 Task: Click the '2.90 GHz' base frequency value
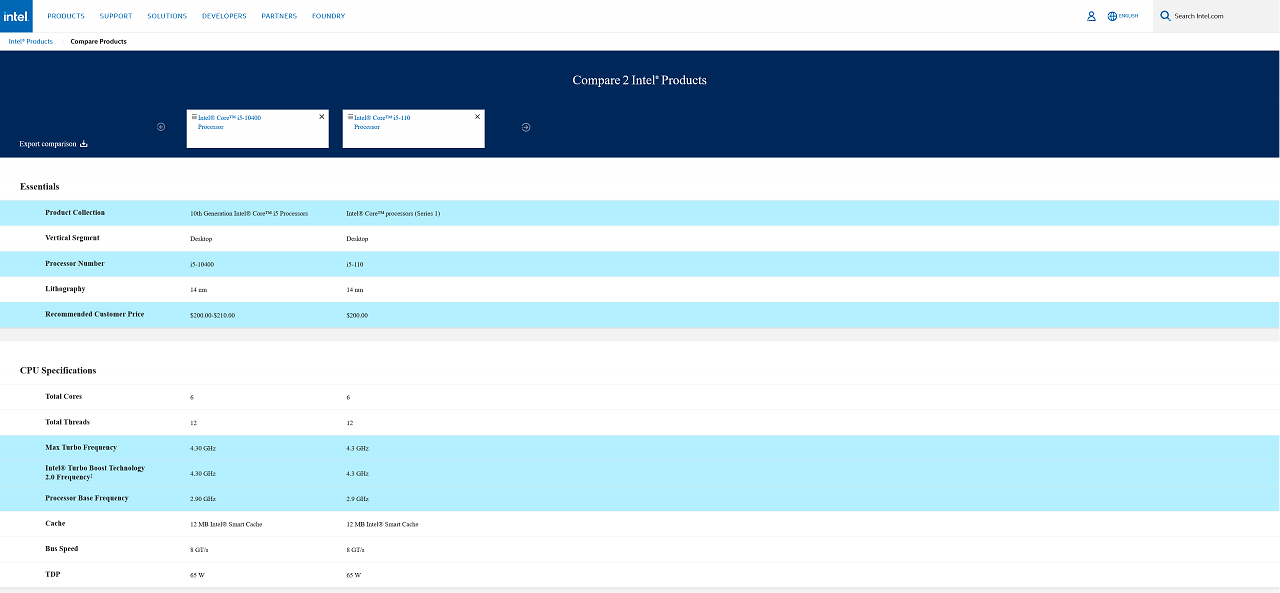[x=203, y=499]
